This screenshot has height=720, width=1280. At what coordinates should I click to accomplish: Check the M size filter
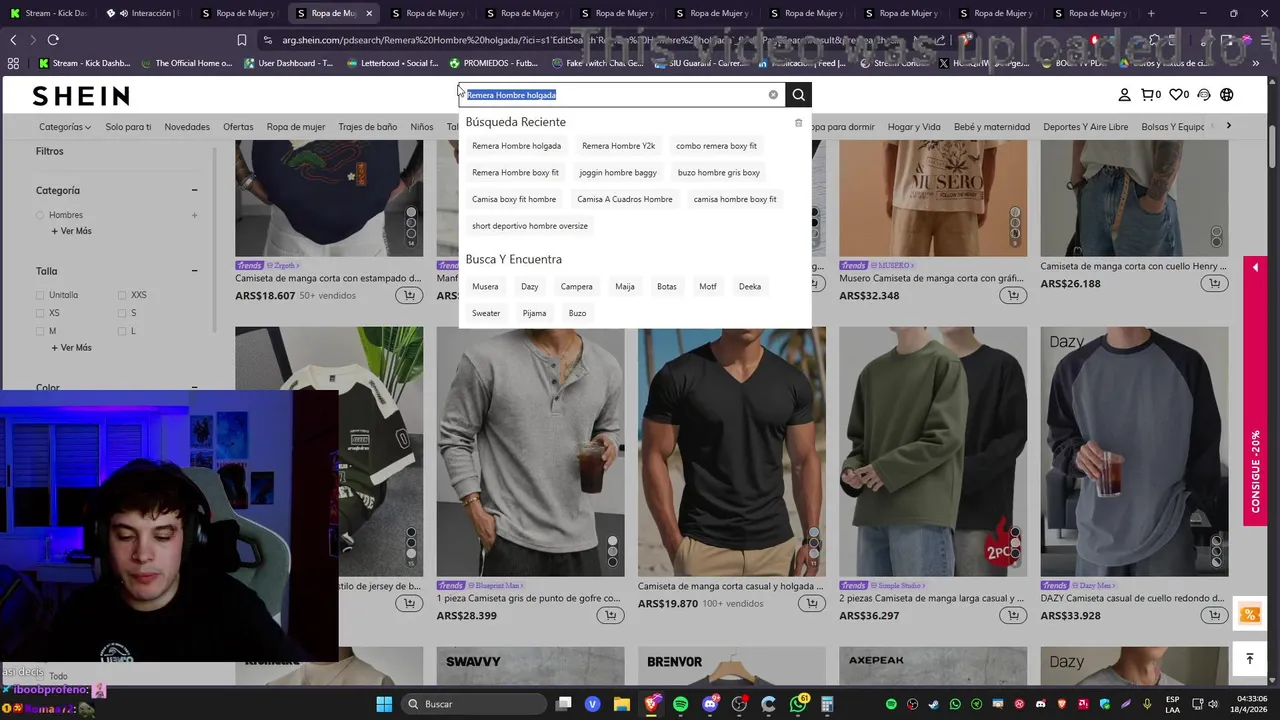click(x=40, y=331)
